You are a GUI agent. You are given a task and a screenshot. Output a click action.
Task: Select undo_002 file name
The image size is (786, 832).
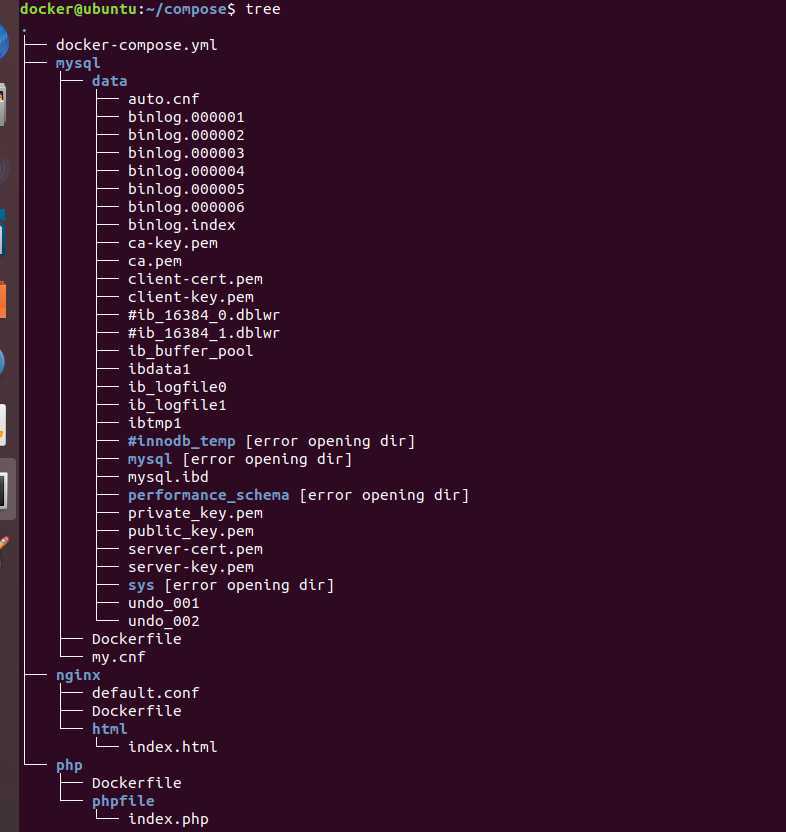(x=163, y=622)
